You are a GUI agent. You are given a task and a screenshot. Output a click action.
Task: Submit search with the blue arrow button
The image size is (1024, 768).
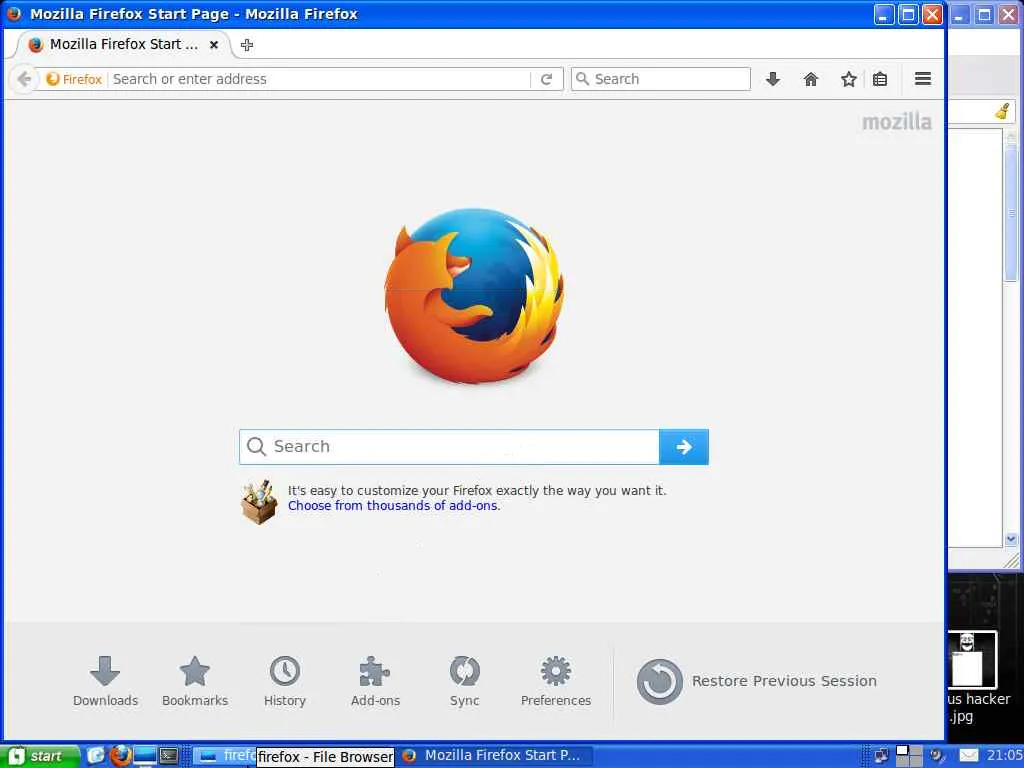[684, 447]
